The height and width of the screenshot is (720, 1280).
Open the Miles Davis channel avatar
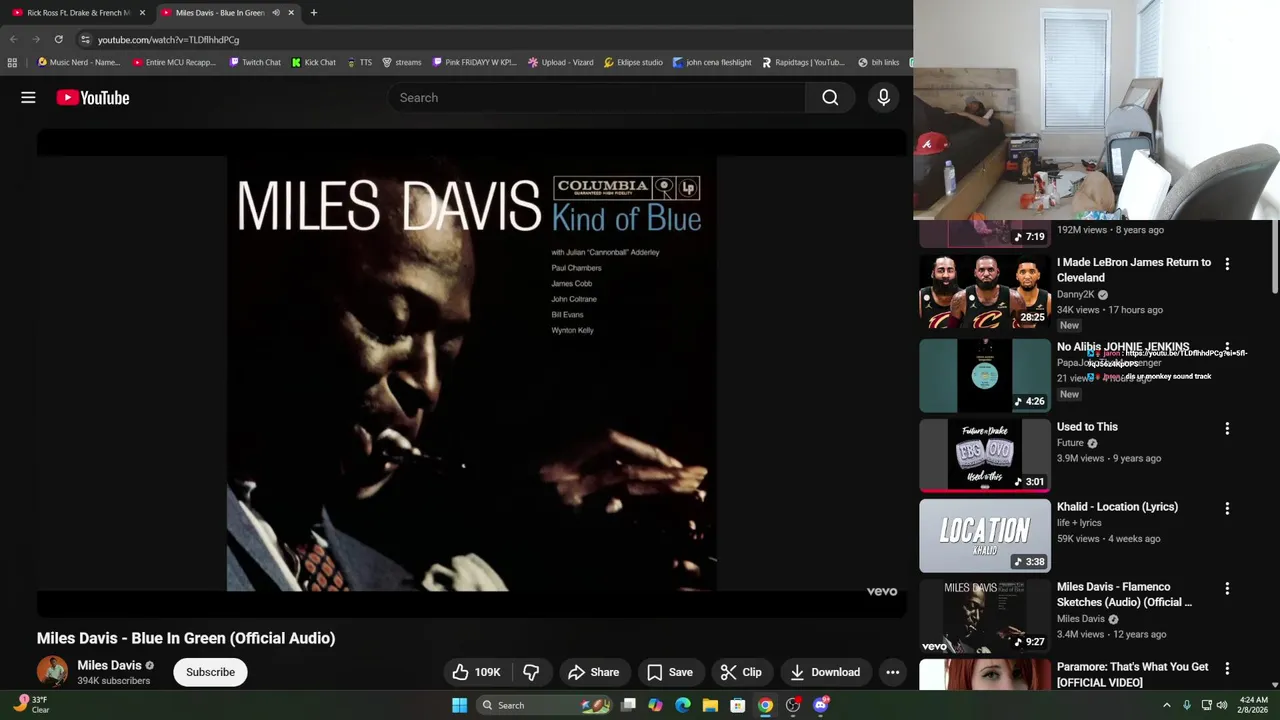tap(52, 672)
